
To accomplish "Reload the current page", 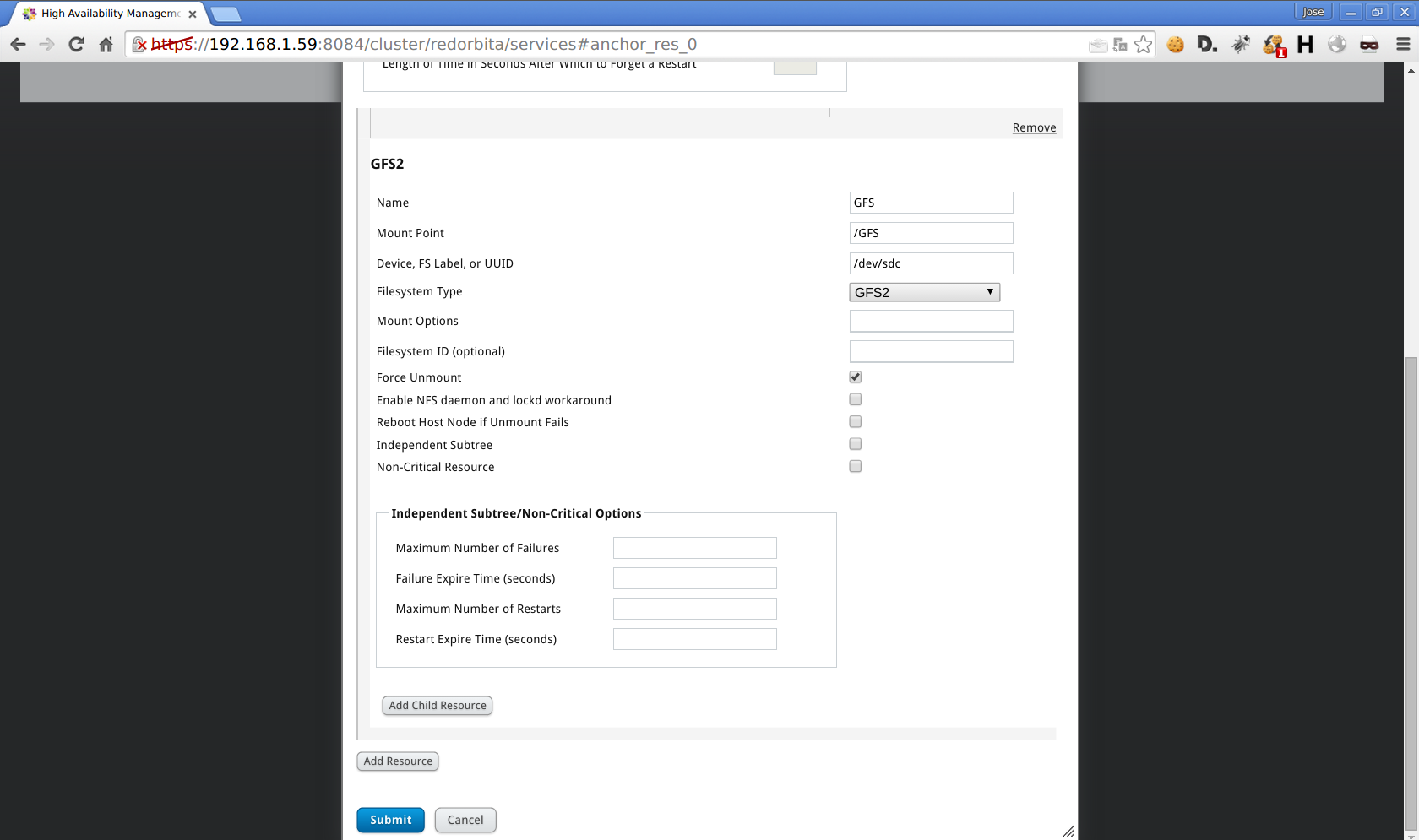I will click(76, 45).
